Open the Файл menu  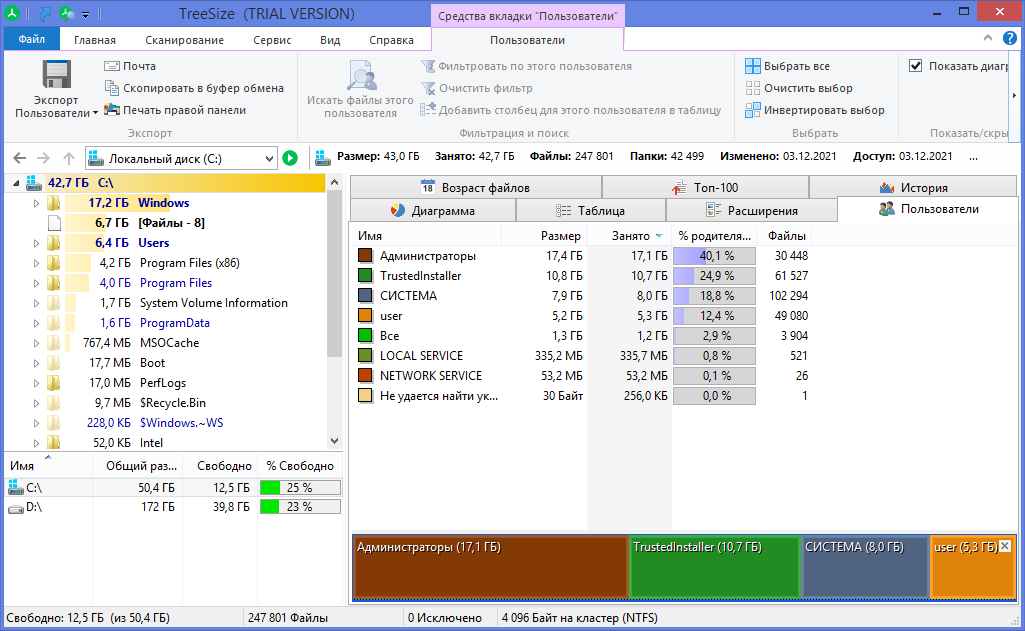pos(31,39)
